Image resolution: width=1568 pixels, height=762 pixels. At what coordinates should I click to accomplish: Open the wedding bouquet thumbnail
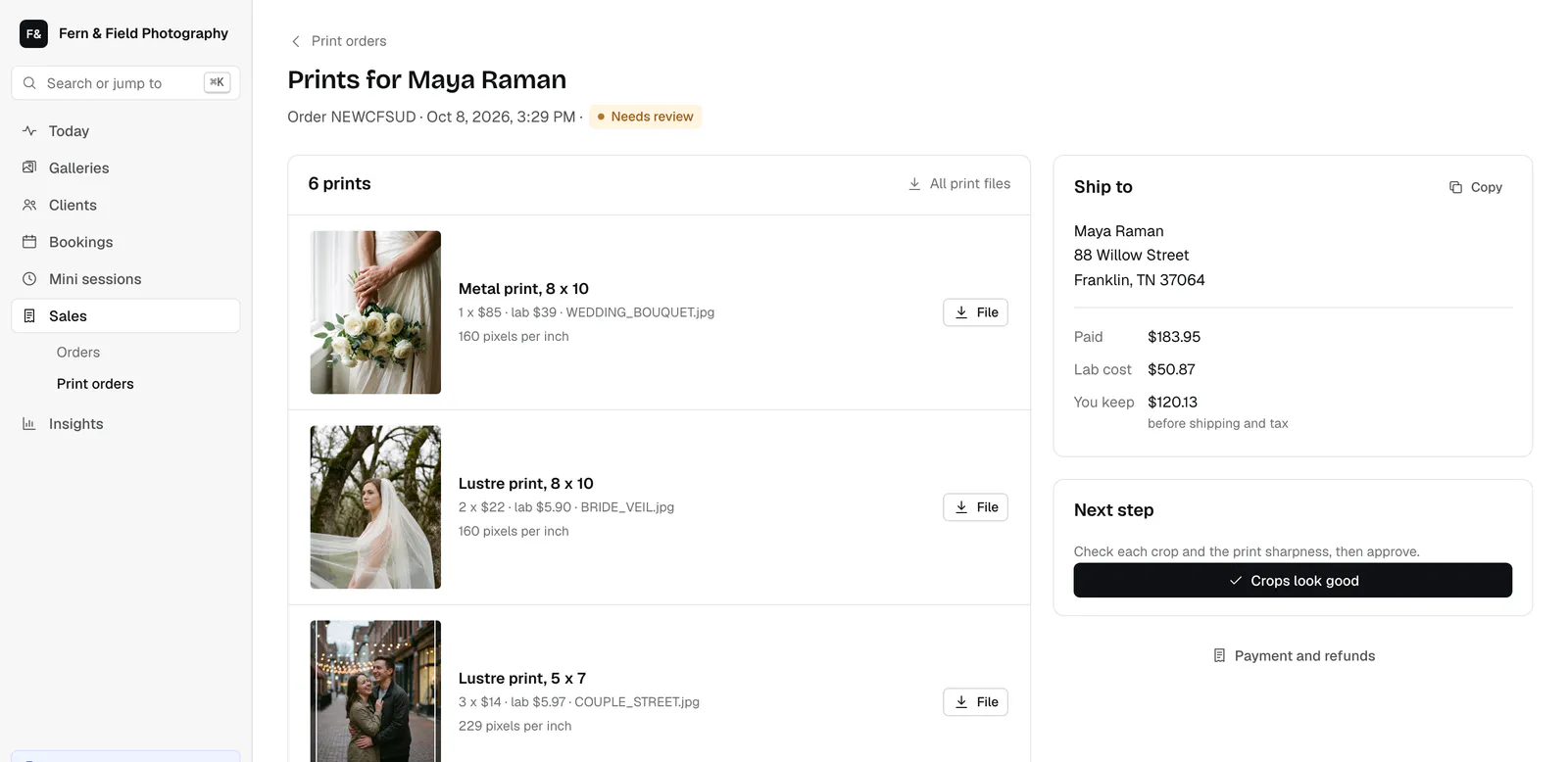click(x=375, y=312)
